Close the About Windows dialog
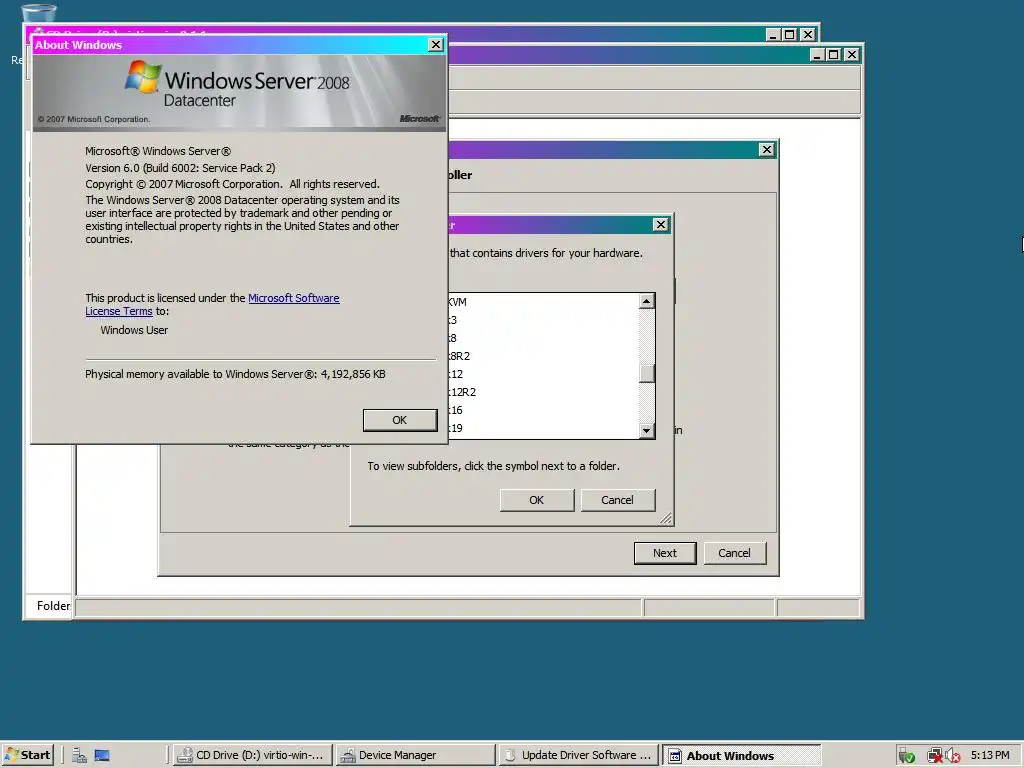 (436, 44)
